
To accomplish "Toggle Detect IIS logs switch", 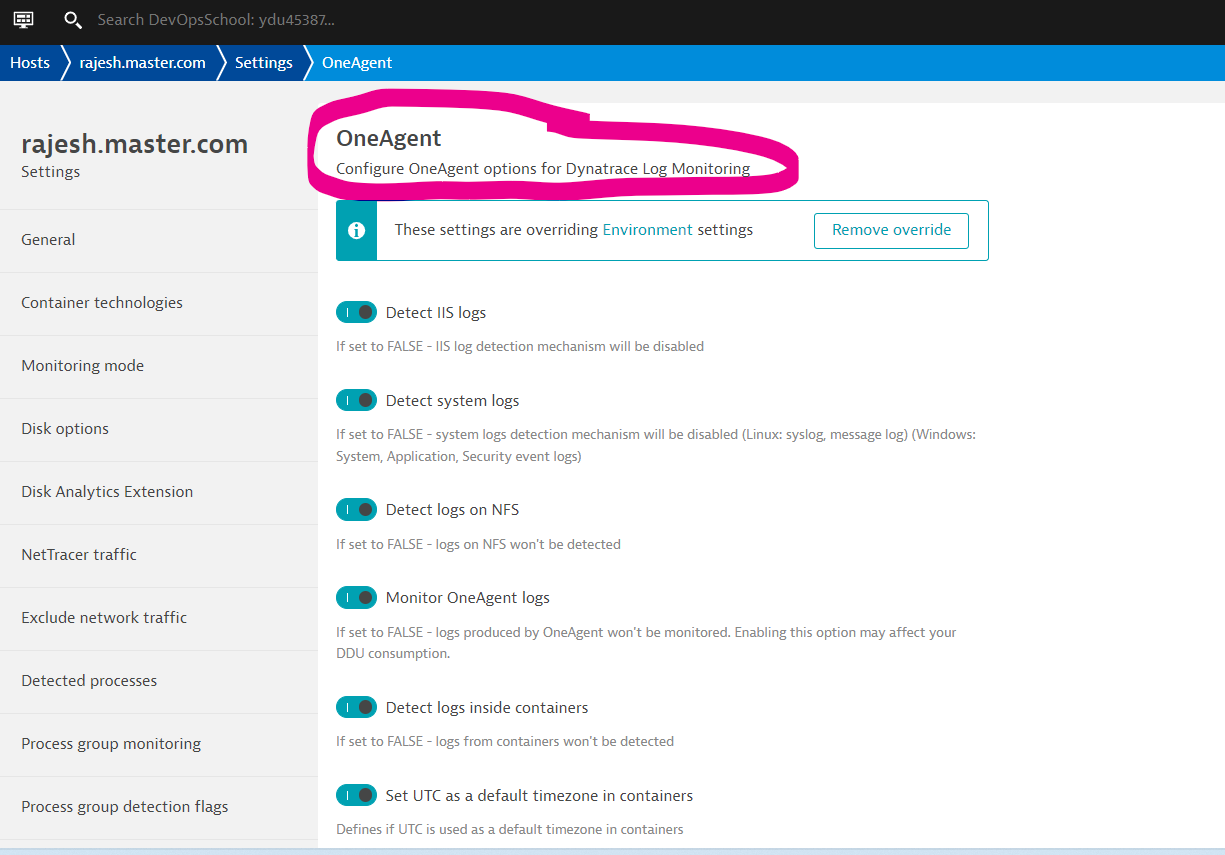I will pos(356,312).
